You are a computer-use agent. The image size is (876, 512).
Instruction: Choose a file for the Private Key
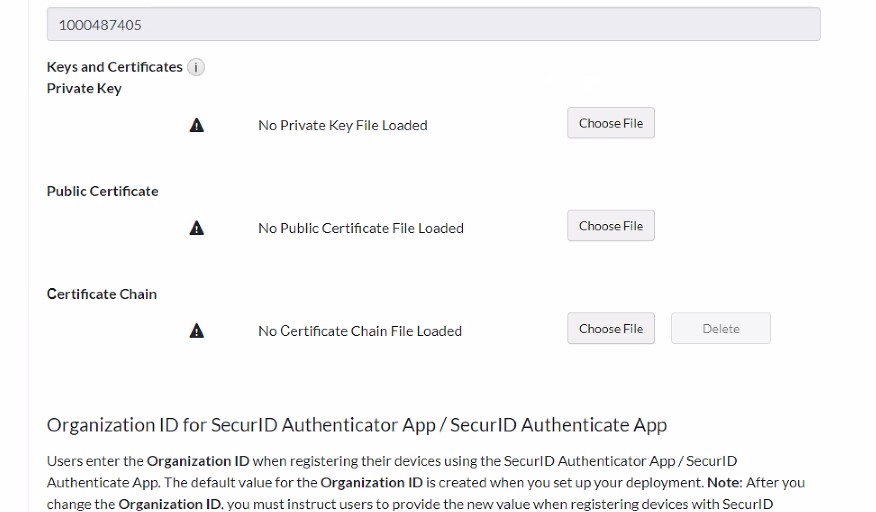(610, 123)
